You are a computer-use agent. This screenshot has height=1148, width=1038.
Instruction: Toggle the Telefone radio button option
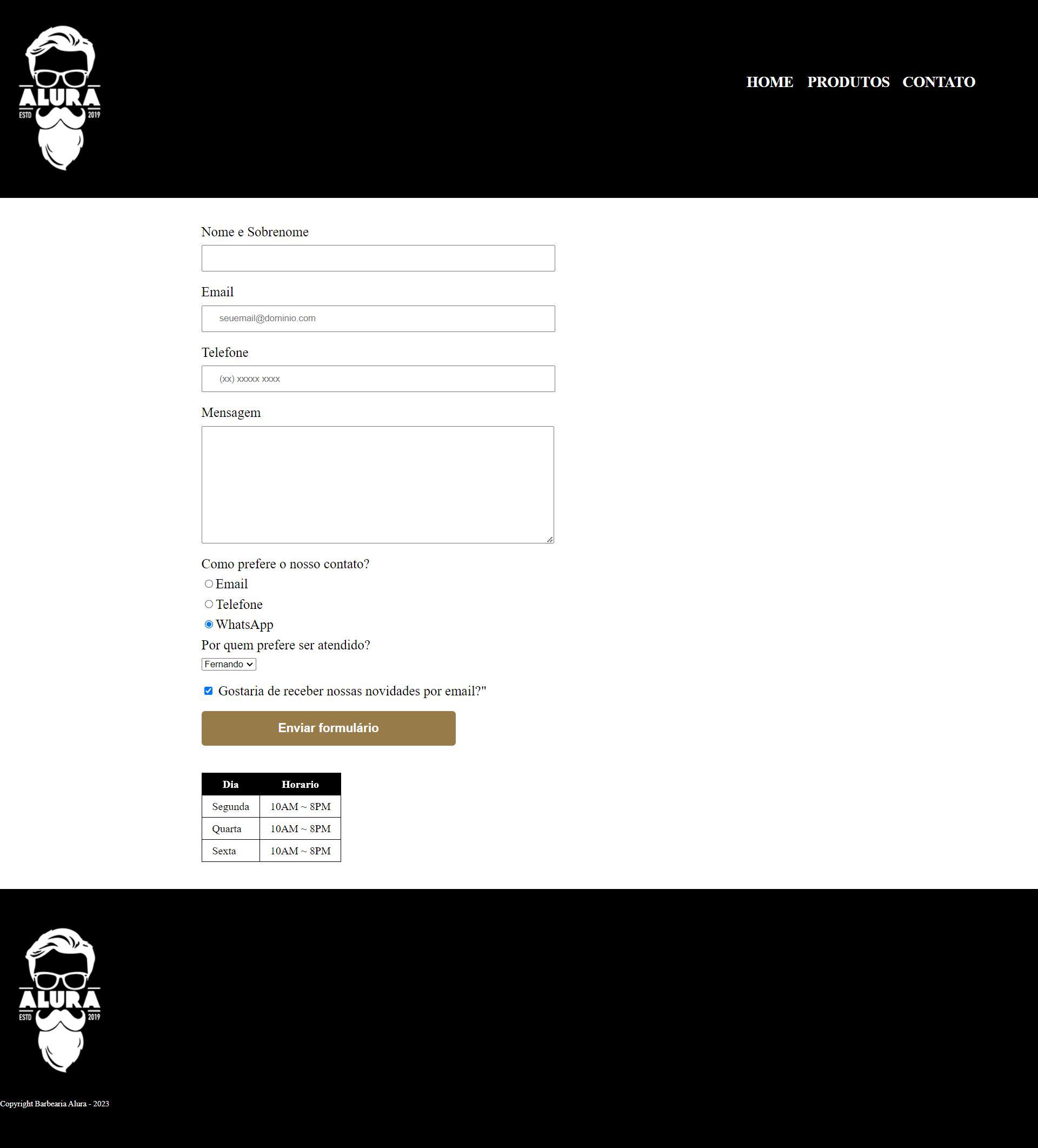(208, 604)
